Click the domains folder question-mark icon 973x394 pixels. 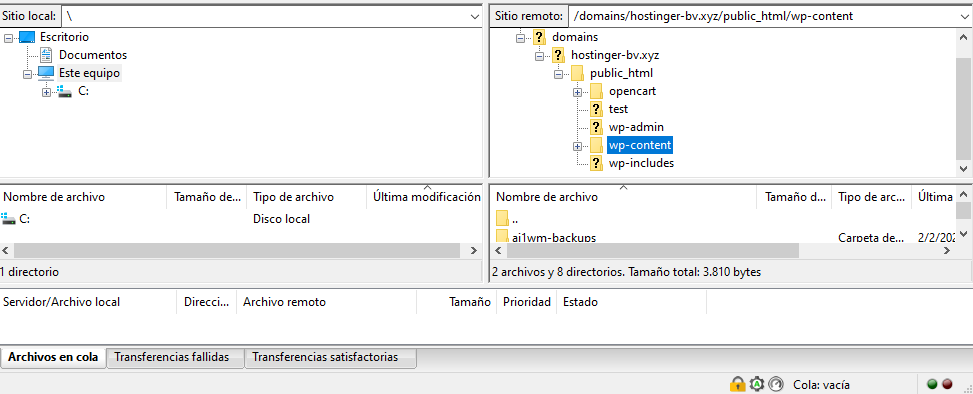539,37
